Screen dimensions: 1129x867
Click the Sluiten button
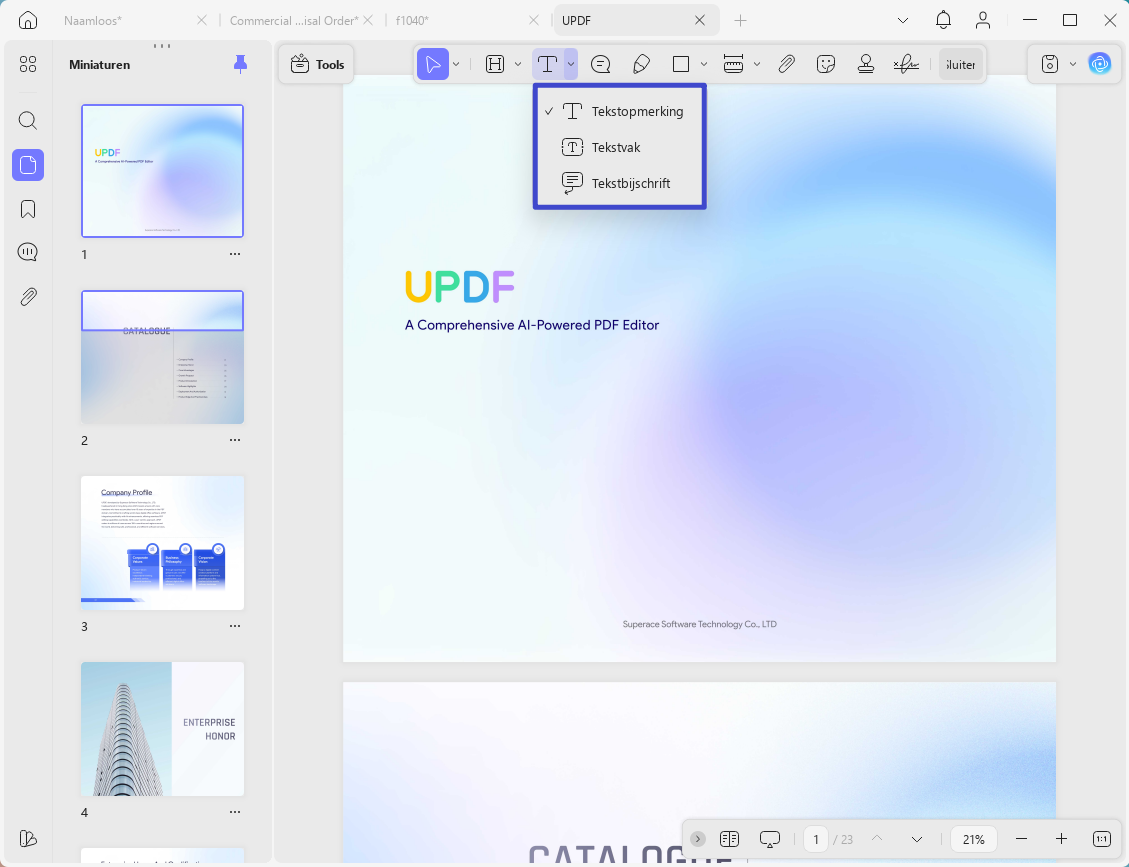click(x=961, y=64)
